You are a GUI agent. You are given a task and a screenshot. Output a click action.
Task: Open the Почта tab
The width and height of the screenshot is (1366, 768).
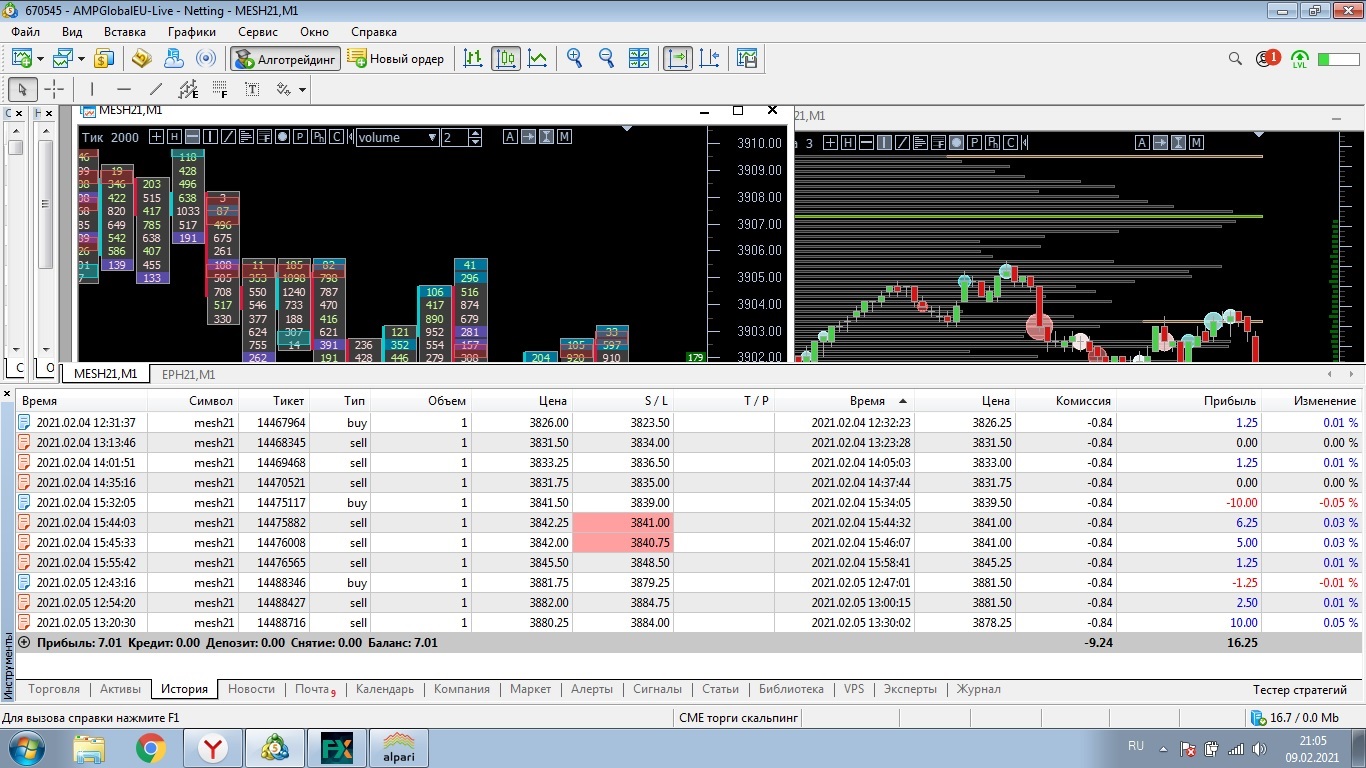point(314,689)
